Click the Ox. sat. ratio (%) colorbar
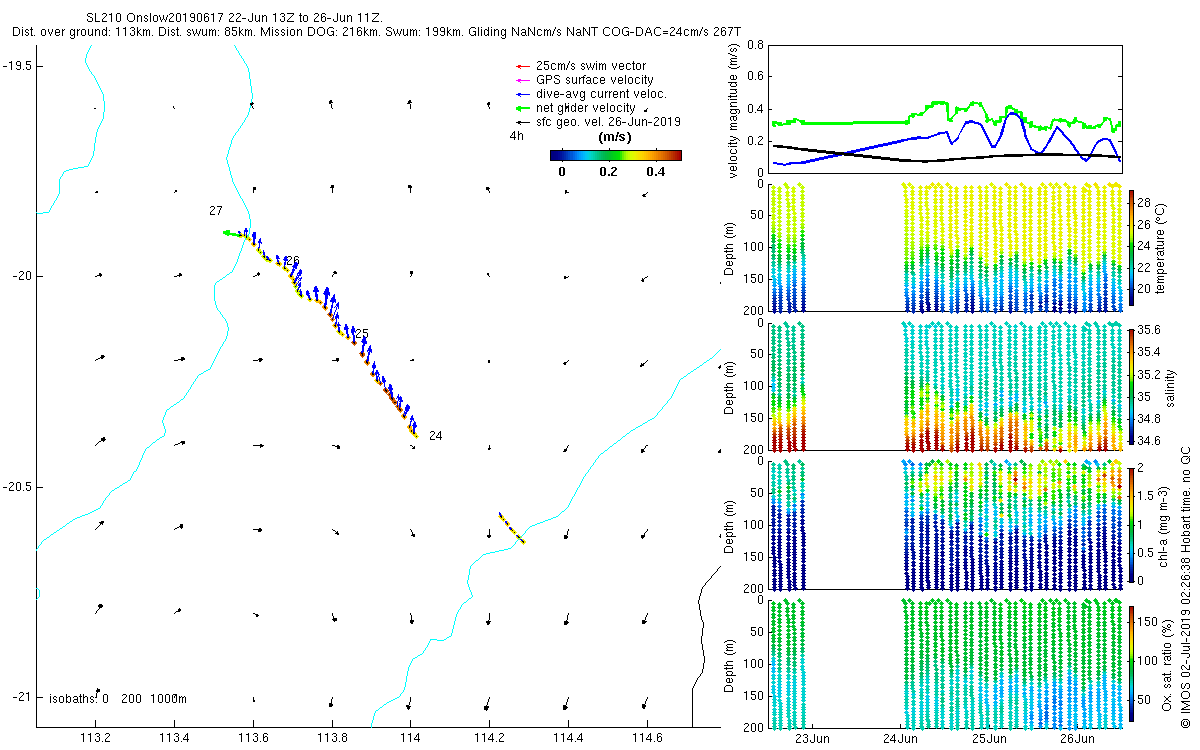The image size is (1200, 750). click(1132, 666)
